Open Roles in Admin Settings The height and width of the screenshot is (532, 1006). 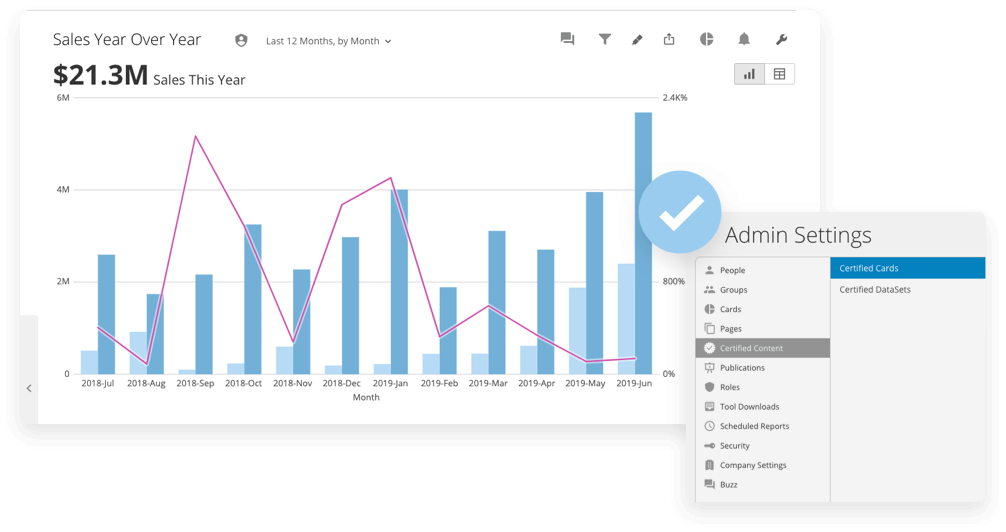tap(763, 387)
